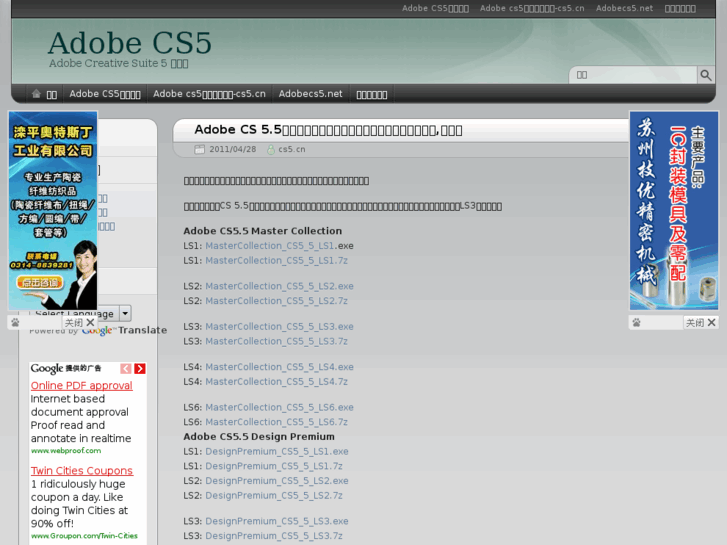Open the last navigation bar item after Adobecs5.net
The width and height of the screenshot is (727, 545).
coord(372,94)
